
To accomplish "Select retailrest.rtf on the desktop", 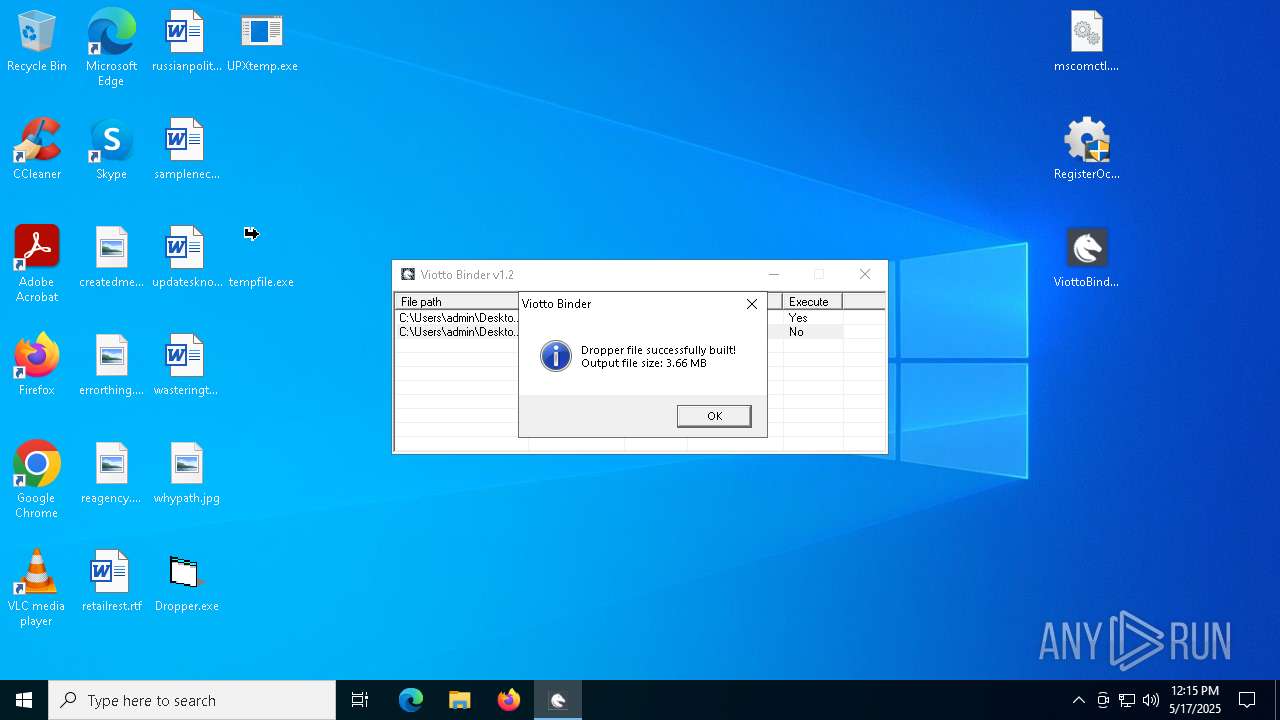I will [x=111, y=582].
